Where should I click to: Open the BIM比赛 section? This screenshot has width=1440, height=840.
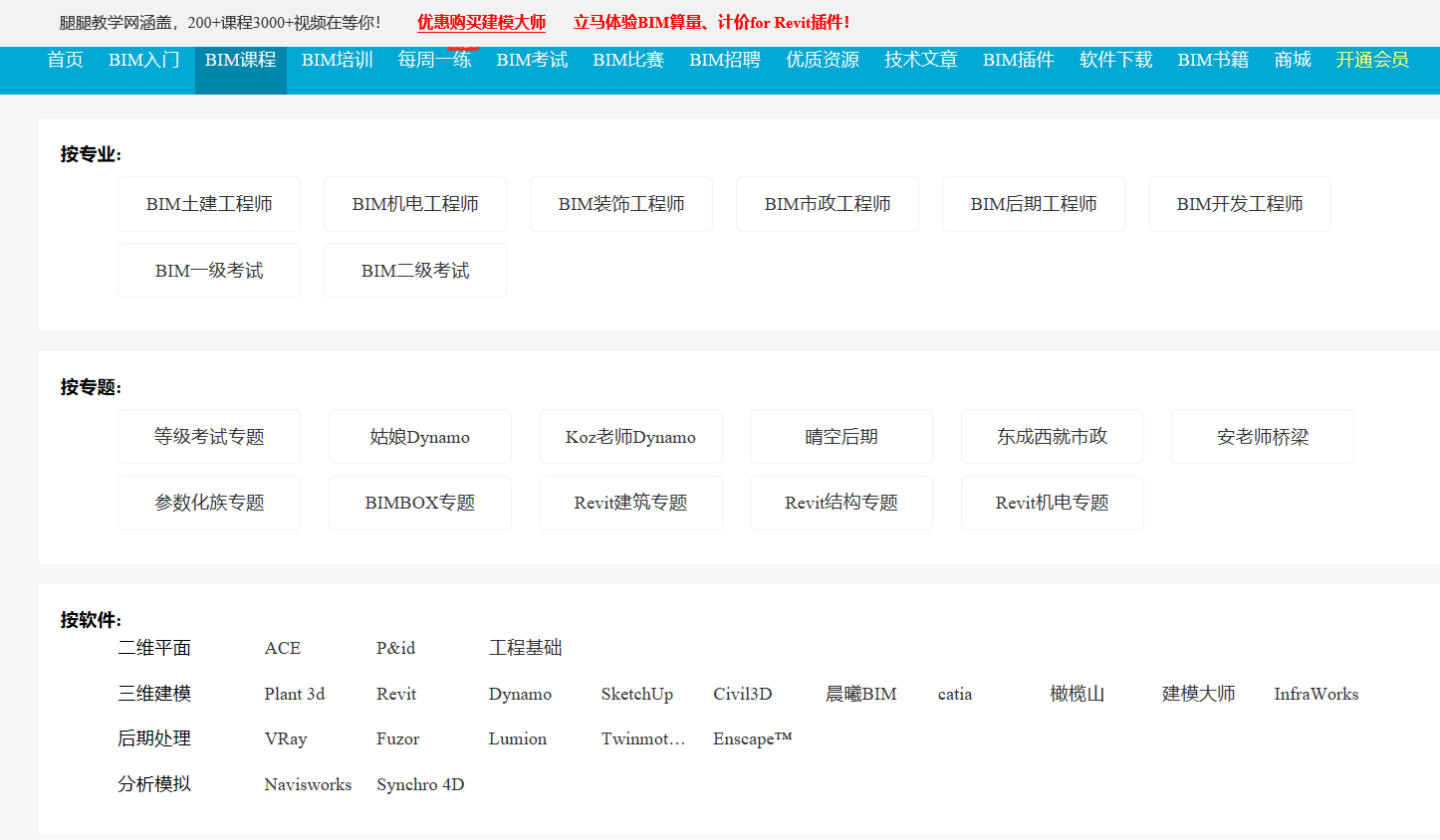628,60
